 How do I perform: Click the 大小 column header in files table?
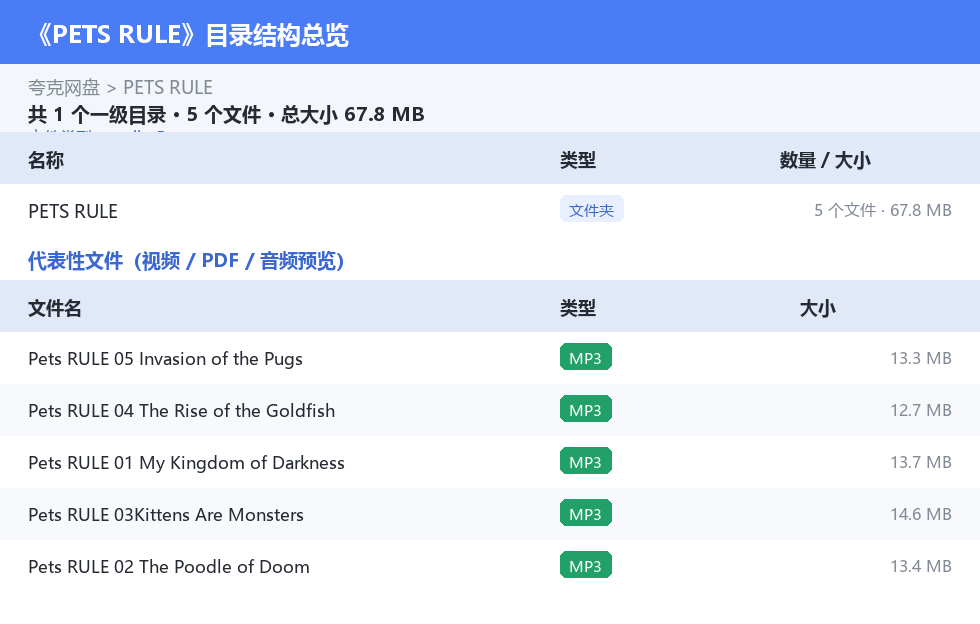[817, 308]
